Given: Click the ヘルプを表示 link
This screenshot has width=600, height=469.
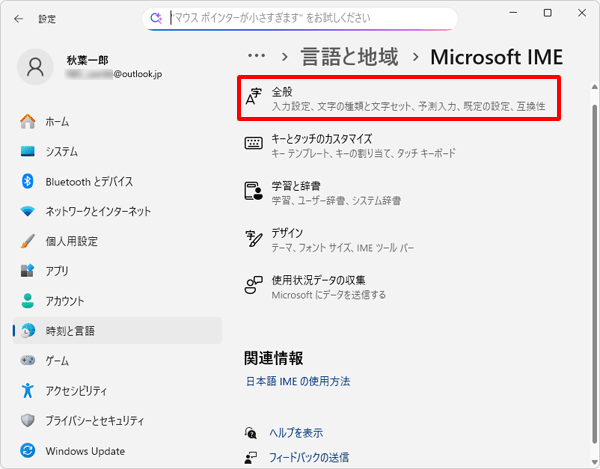Looking at the screenshot, I should [x=296, y=433].
